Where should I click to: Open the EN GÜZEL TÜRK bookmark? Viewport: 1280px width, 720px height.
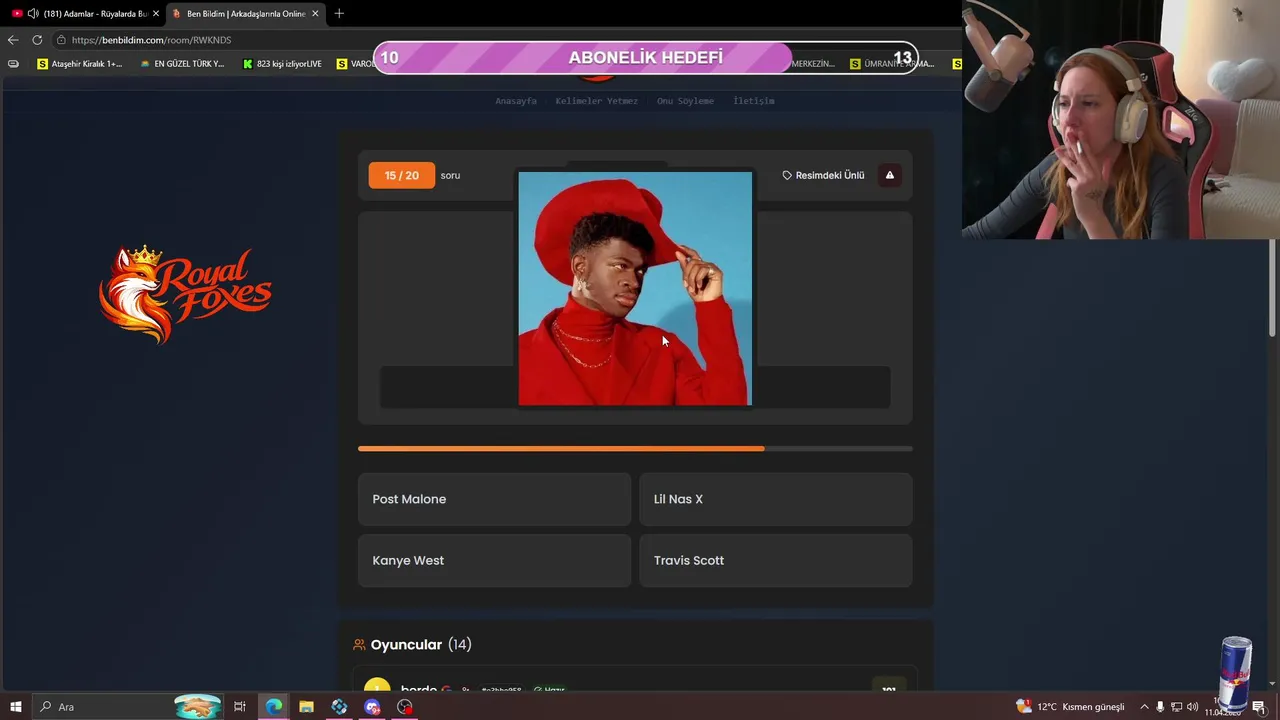pyautogui.click(x=181, y=64)
